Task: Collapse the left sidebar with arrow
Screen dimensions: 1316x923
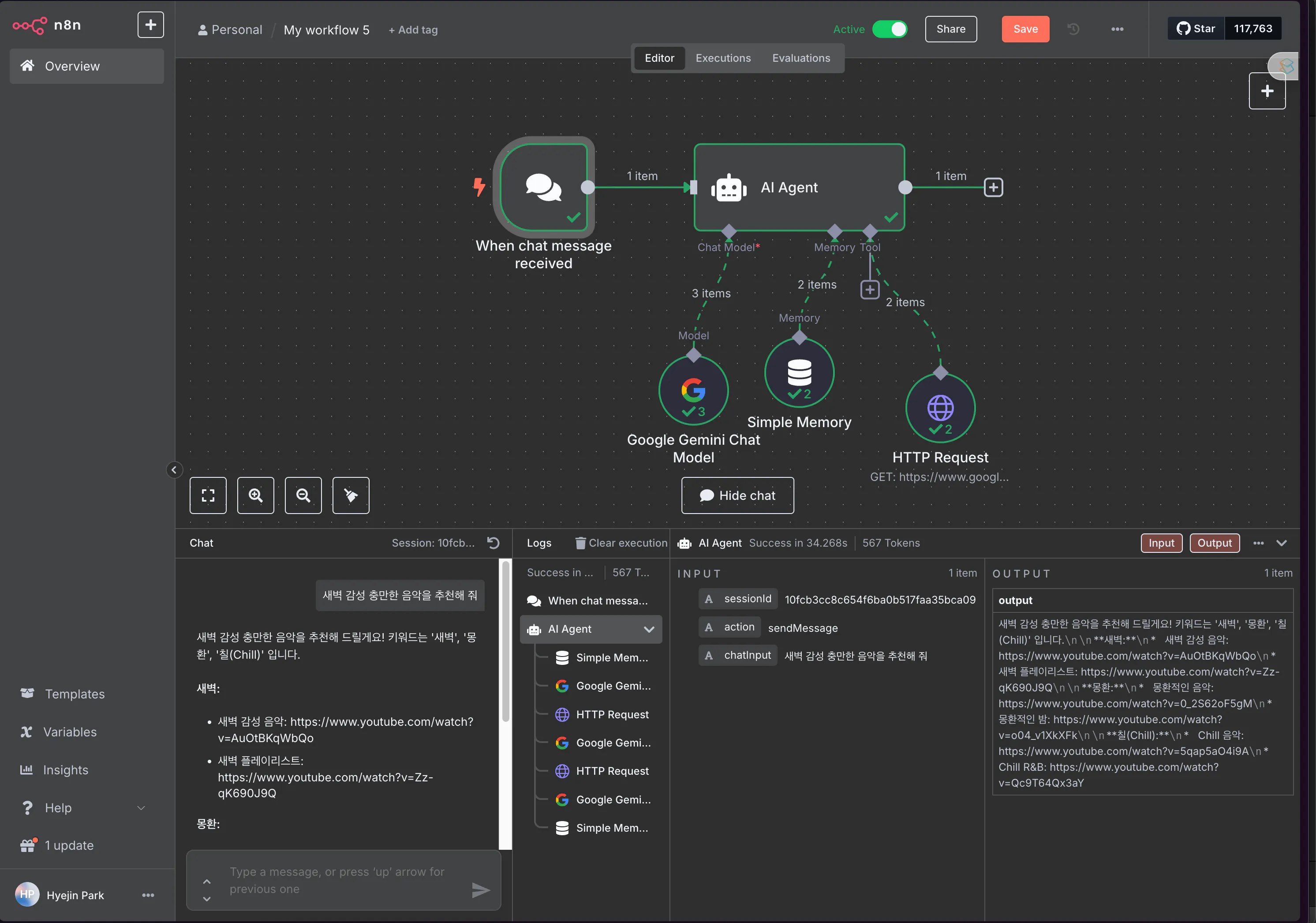Action: pos(174,470)
